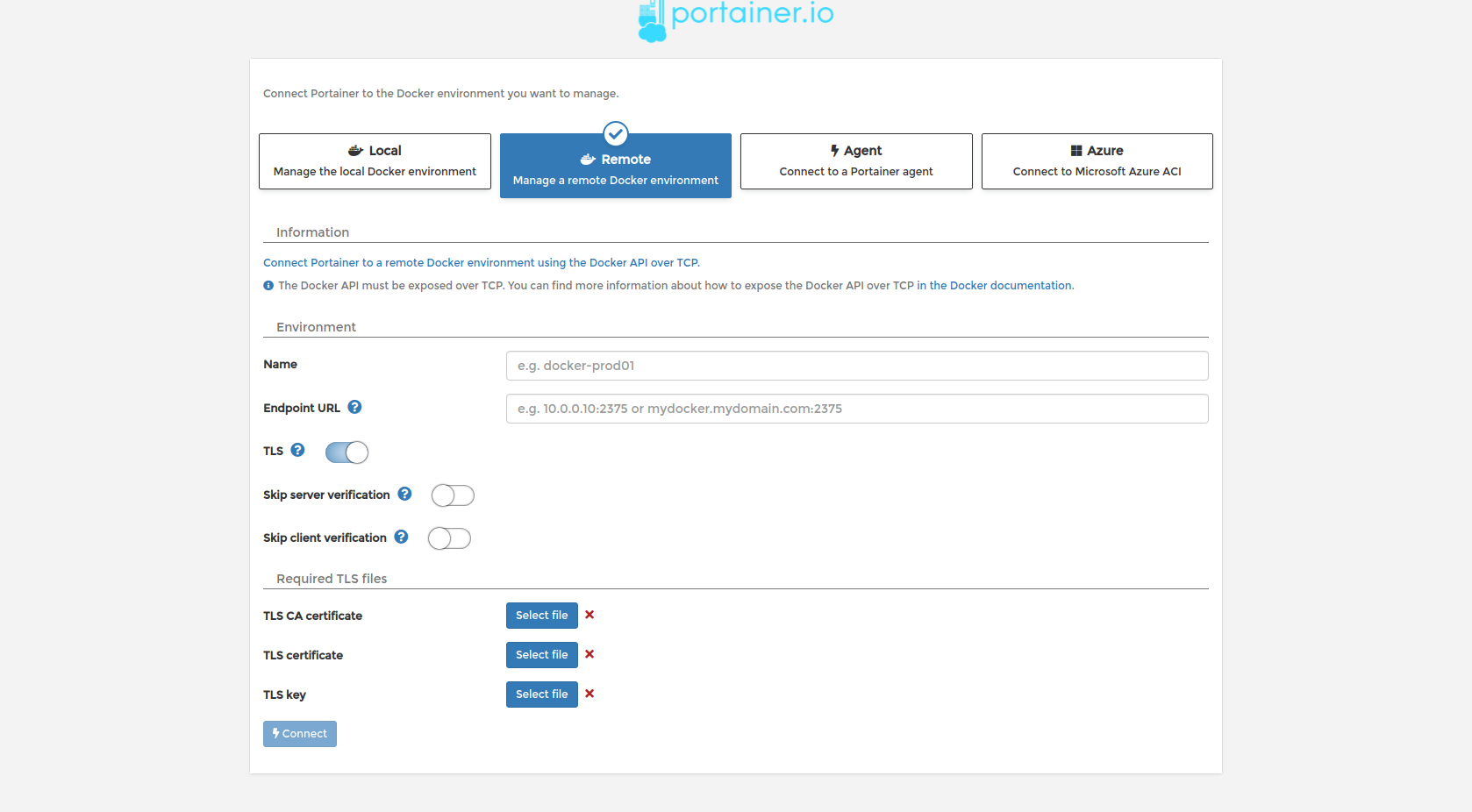Image resolution: width=1472 pixels, height=812 pixels.
Task: Open TLS help question mark icon
Action: [297, 450]
